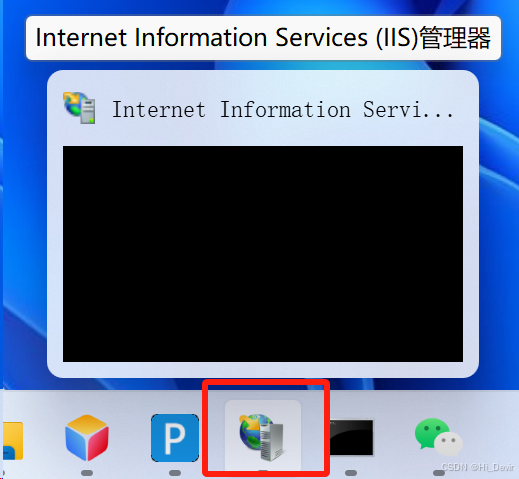This screenshot has width=519, height=479.
Task: Click the empty taskbar space right of WeChat
Action: [492, 433]
